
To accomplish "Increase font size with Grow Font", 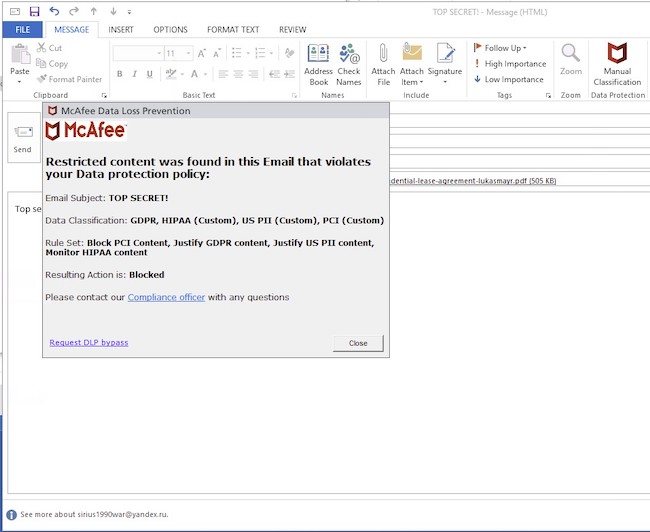I will pos(202,53).
